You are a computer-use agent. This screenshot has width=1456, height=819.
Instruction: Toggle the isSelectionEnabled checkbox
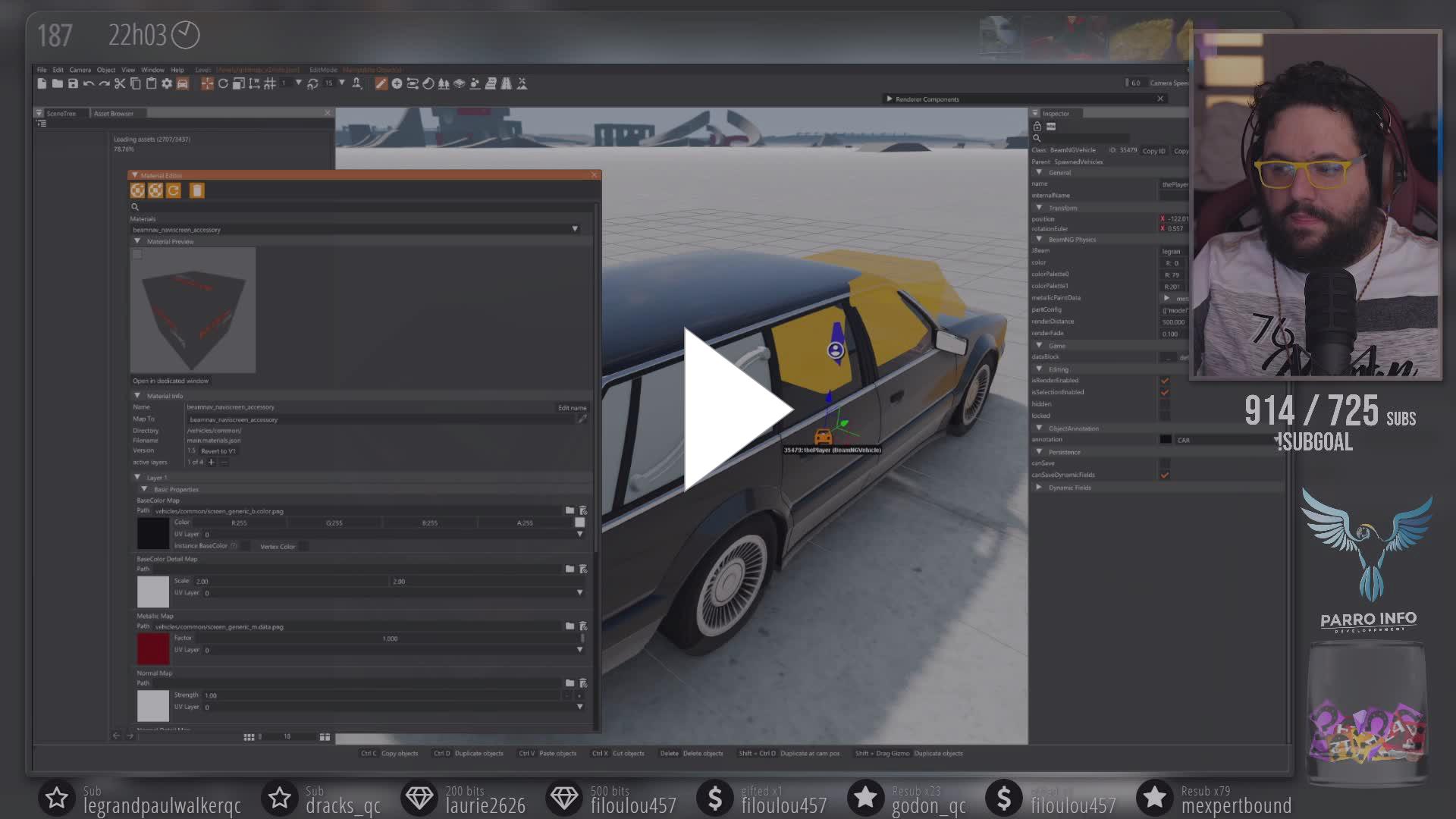pyautogui.click(x=1165, y=393)
